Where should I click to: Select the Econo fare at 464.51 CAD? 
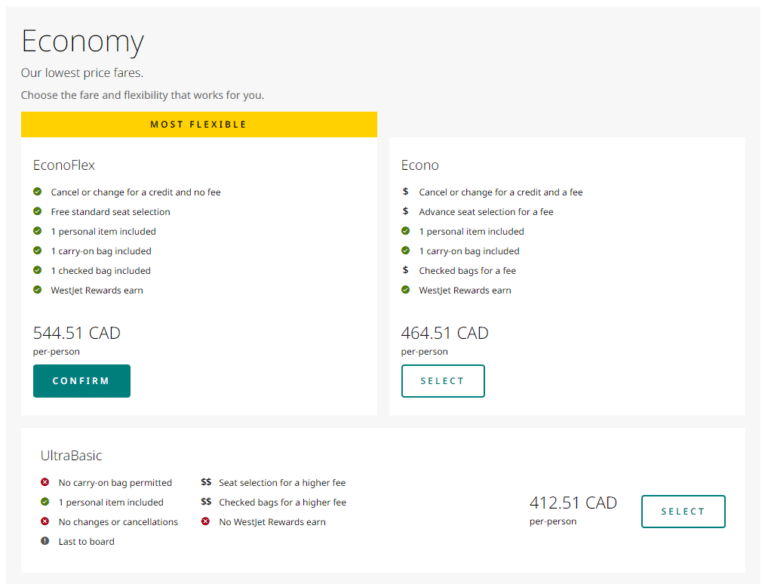(442, 381)
